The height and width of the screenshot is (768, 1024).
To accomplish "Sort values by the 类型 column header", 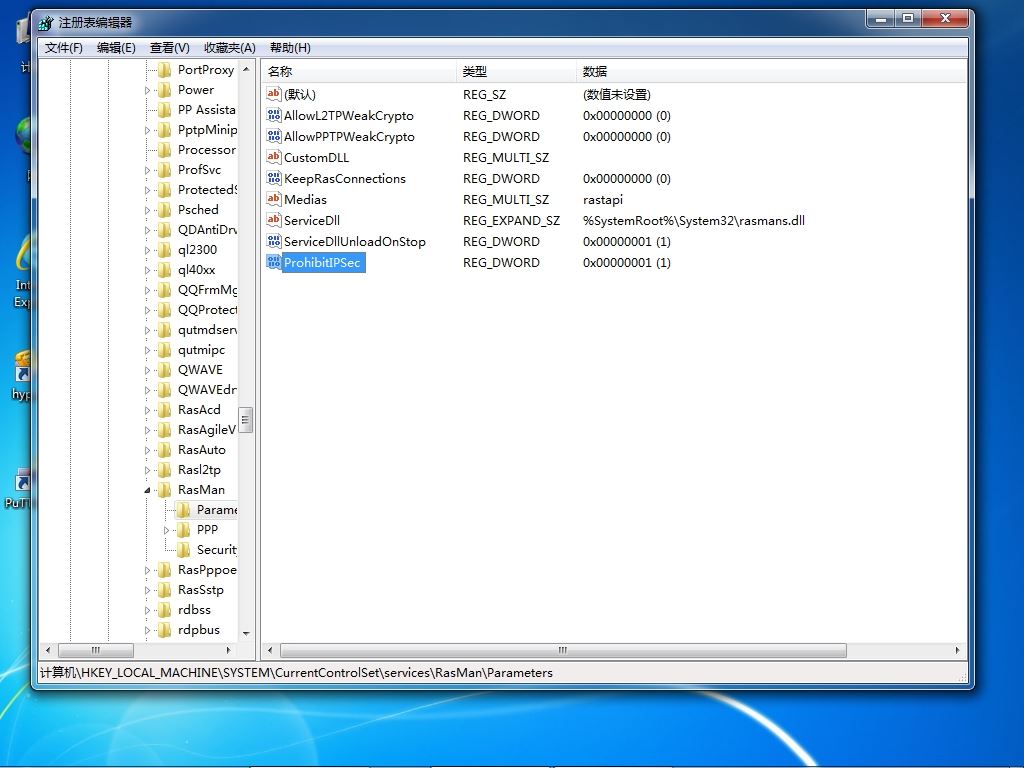I will (x=516, y=71).
